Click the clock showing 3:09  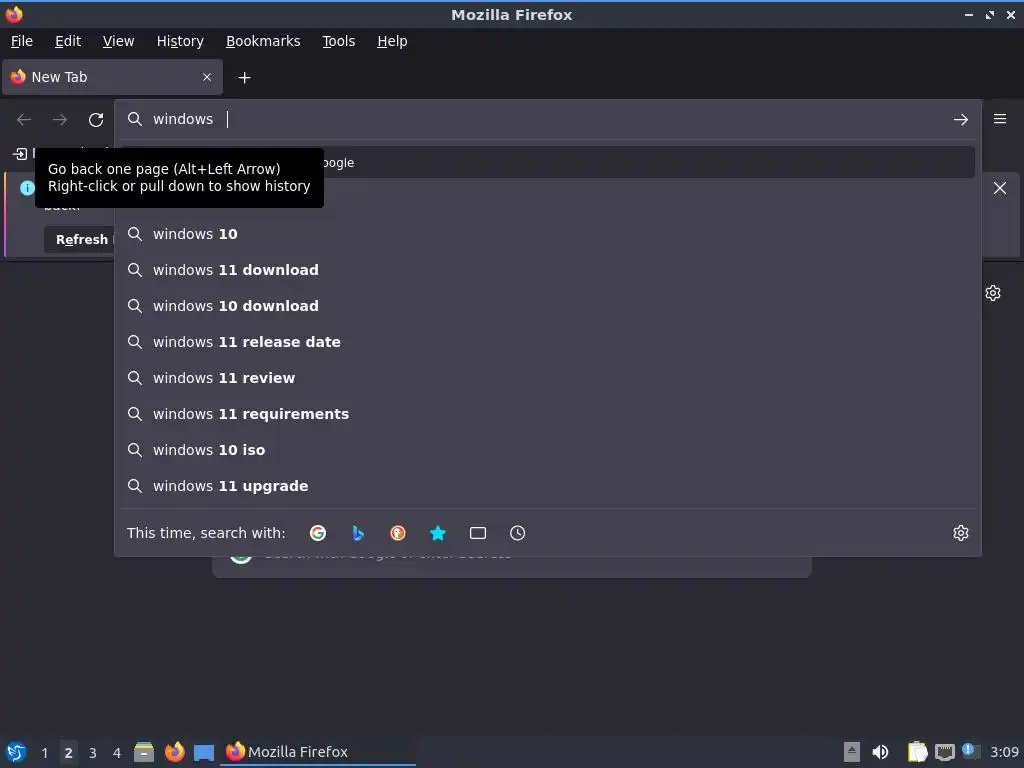[x=1004, y=752]
